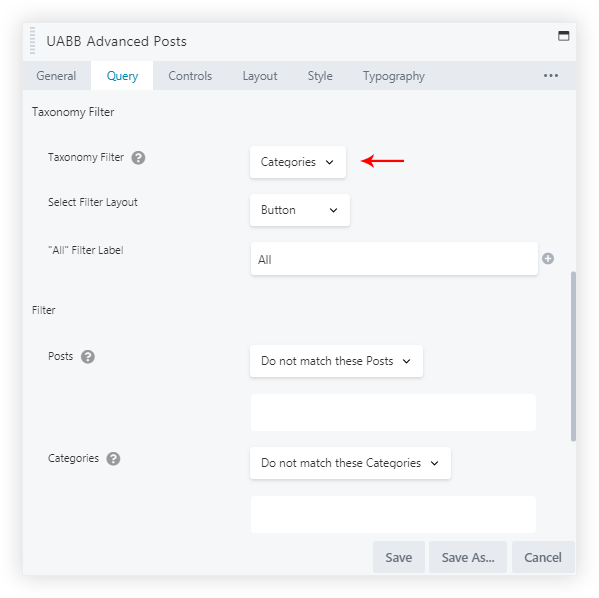Switch to the General tab
This screenshot has width=599, height=598.
coord(57,76)
